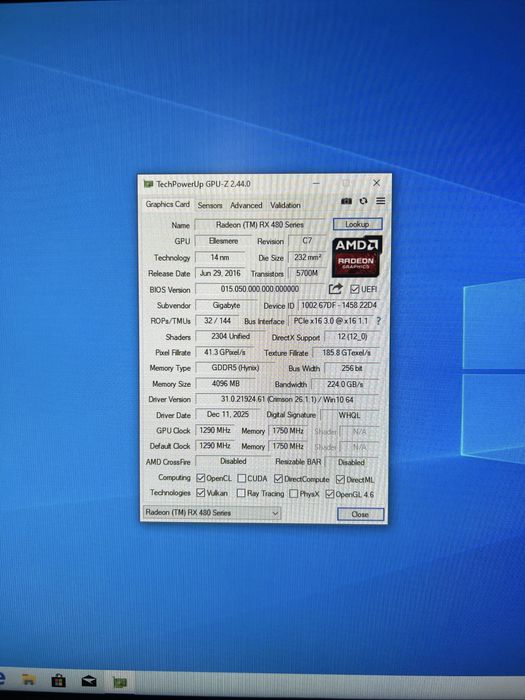This screenshot has height=700, width=525.
Task: Click the refresh icon in GPU-Z
Action: [363, 201]
